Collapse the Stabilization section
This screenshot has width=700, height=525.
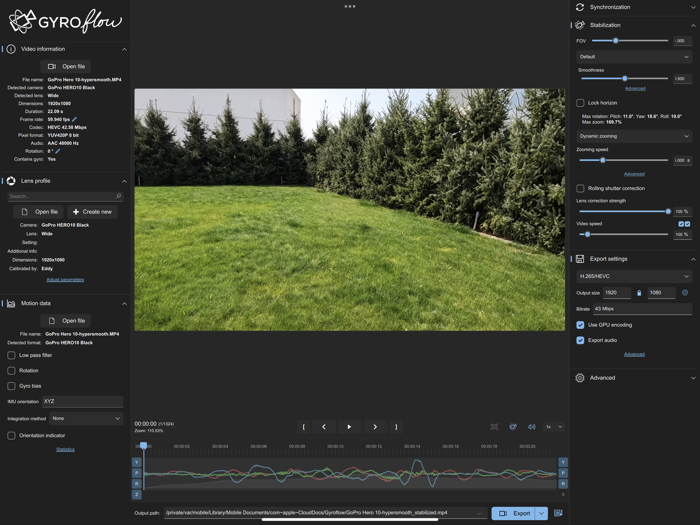point(693,25)
